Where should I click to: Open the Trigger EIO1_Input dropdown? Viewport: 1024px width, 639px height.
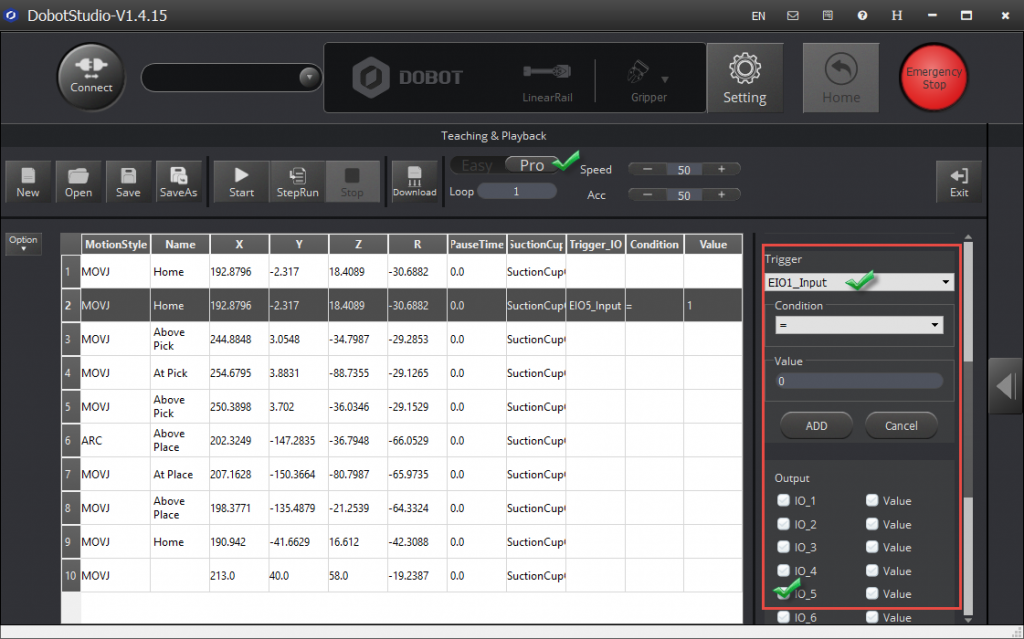click(859, 282)
